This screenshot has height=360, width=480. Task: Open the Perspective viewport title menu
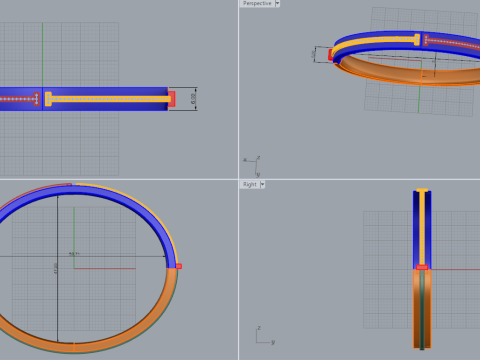[257, 3]
